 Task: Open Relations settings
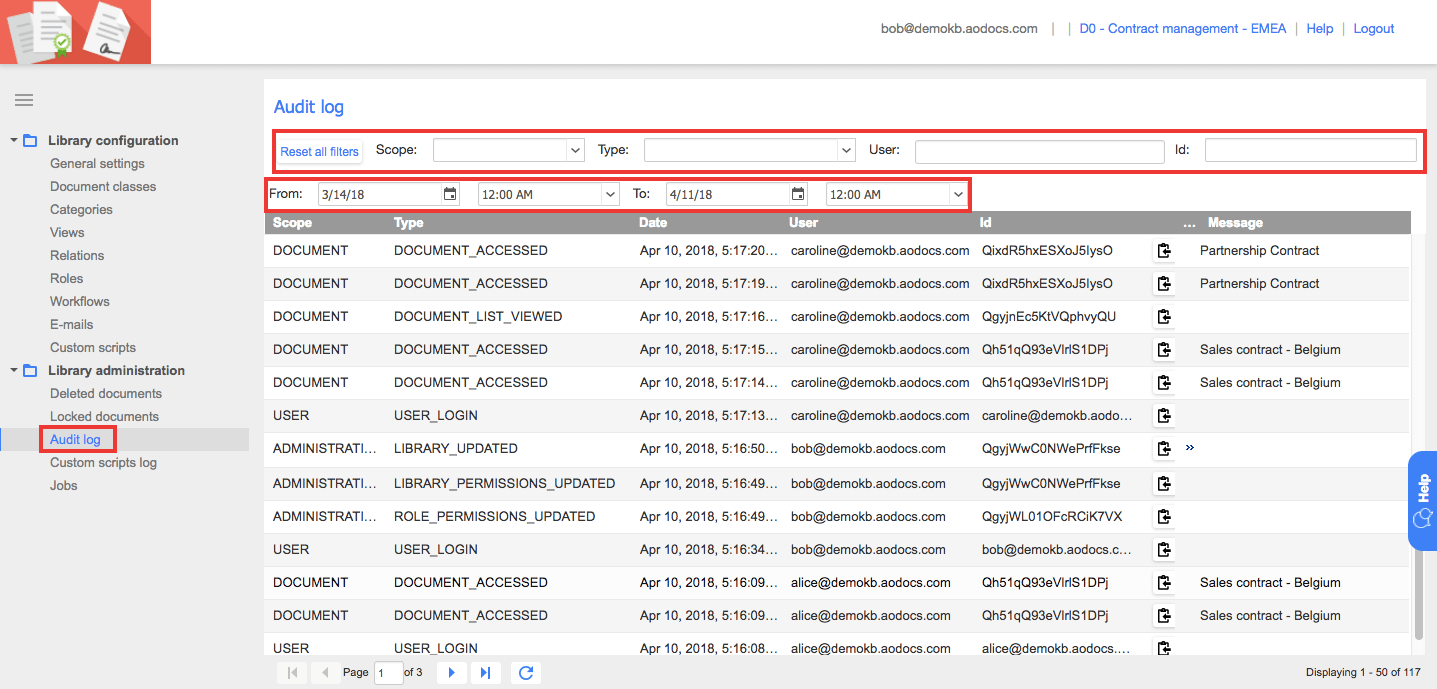pos(77,256)
